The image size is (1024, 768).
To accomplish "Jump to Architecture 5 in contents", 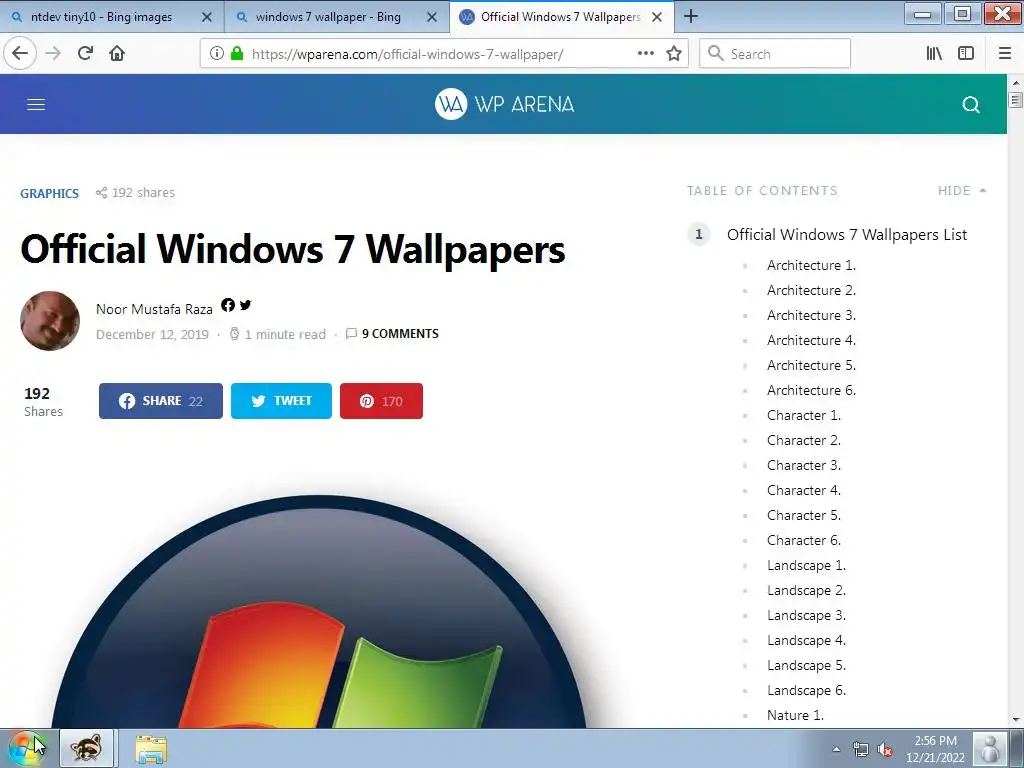I will coord(811,365).
